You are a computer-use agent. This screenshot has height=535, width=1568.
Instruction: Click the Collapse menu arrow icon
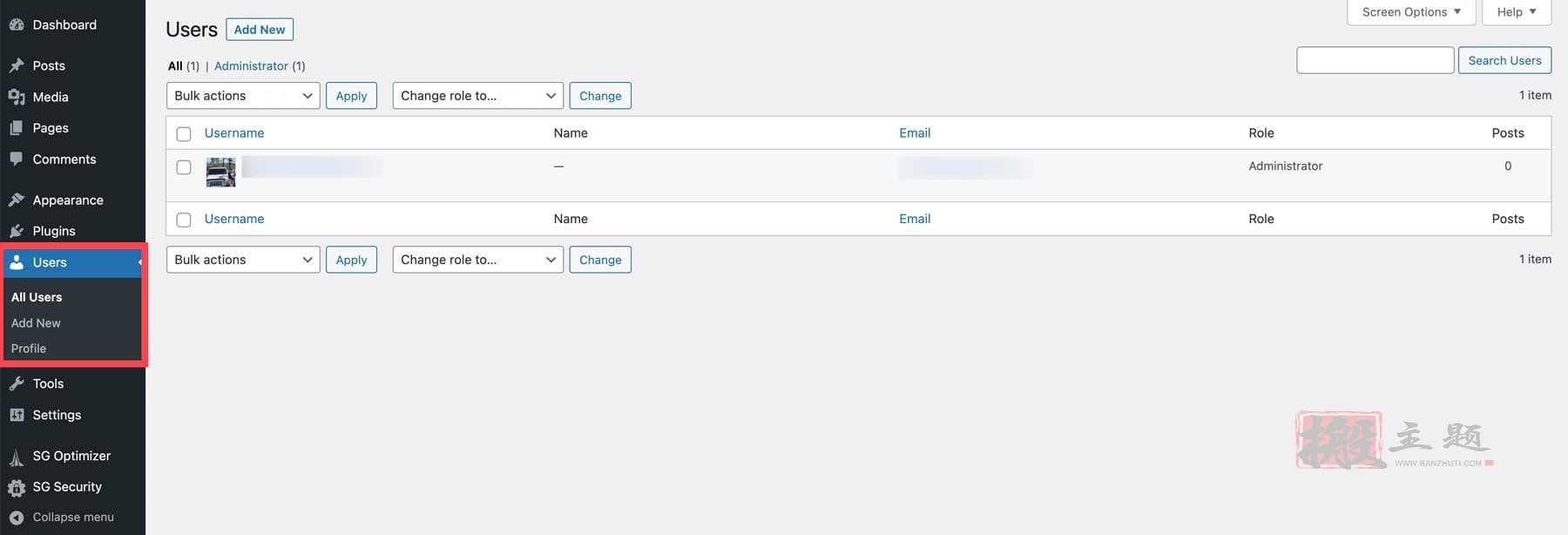(x=17, y=518)
